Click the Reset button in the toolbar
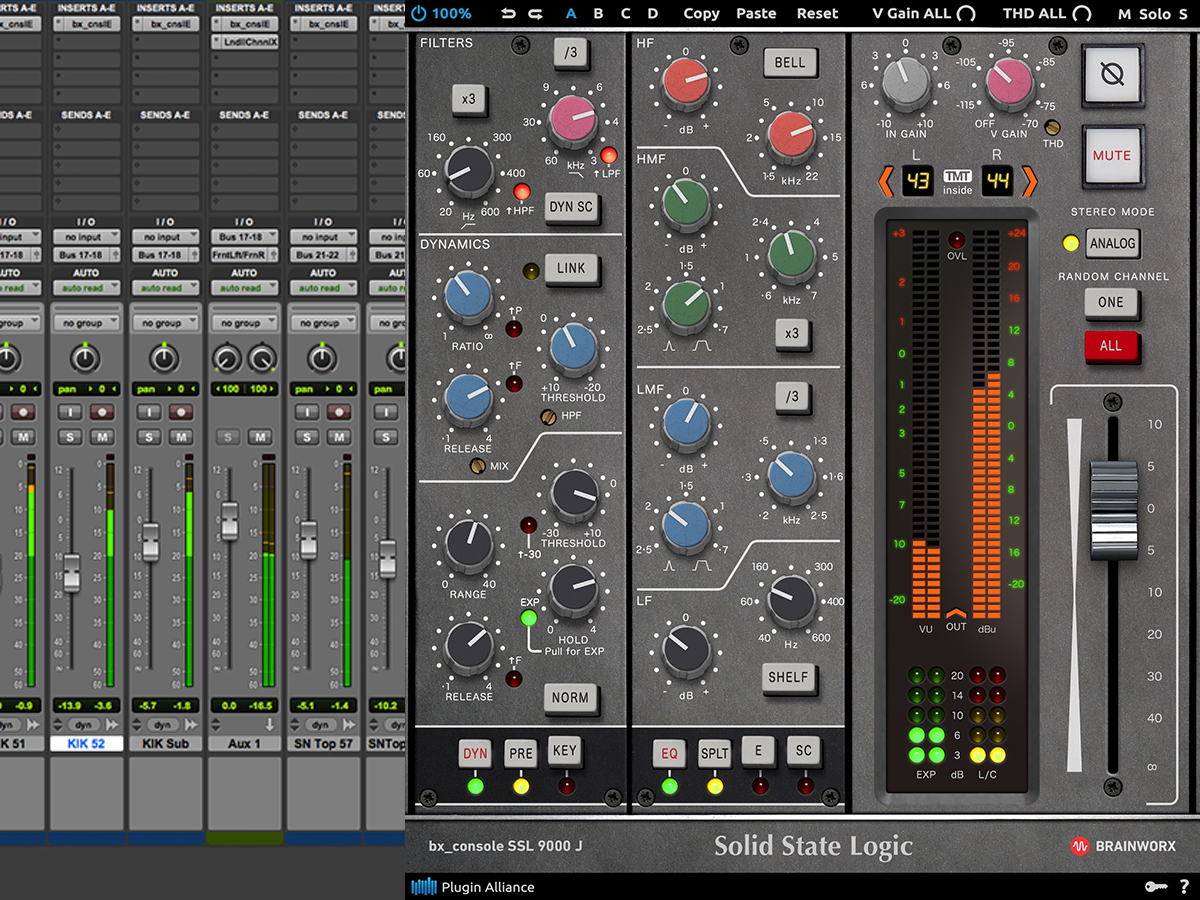Screen dimensions: 1200x900 (x=817, y=14)
